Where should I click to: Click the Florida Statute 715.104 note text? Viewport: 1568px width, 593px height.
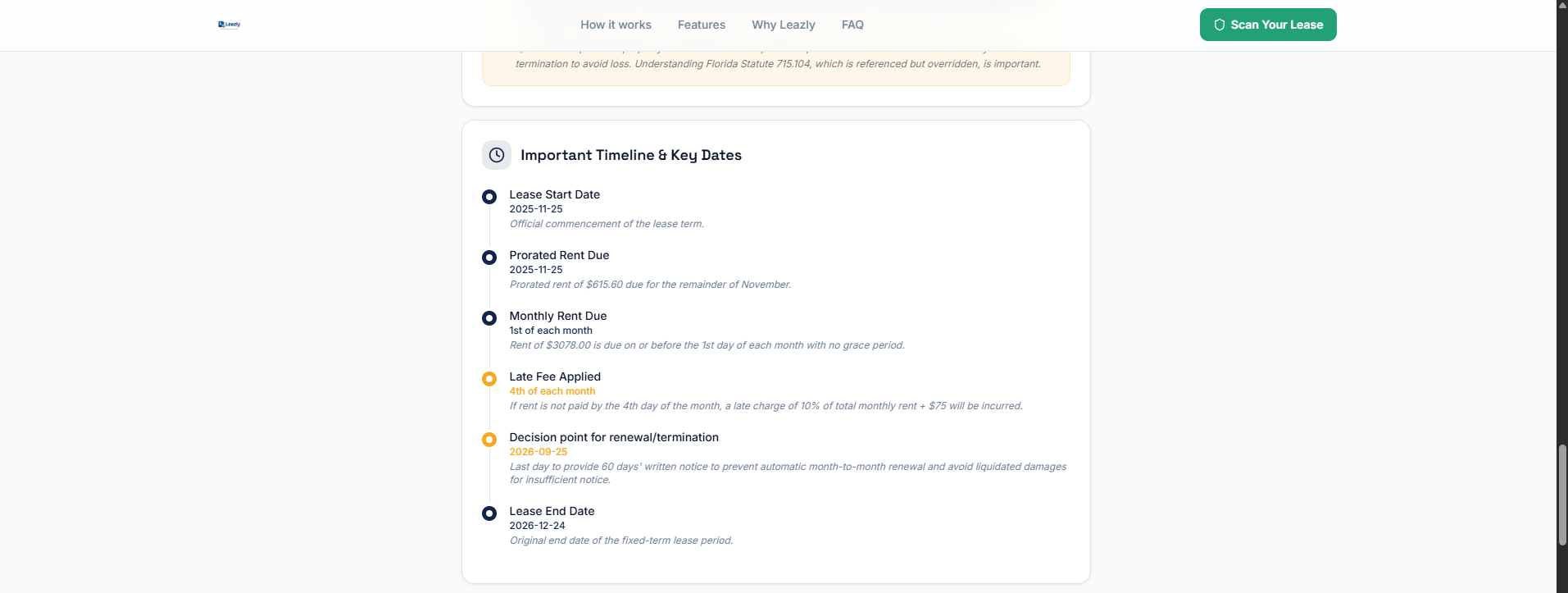click(x=778, y=64)
